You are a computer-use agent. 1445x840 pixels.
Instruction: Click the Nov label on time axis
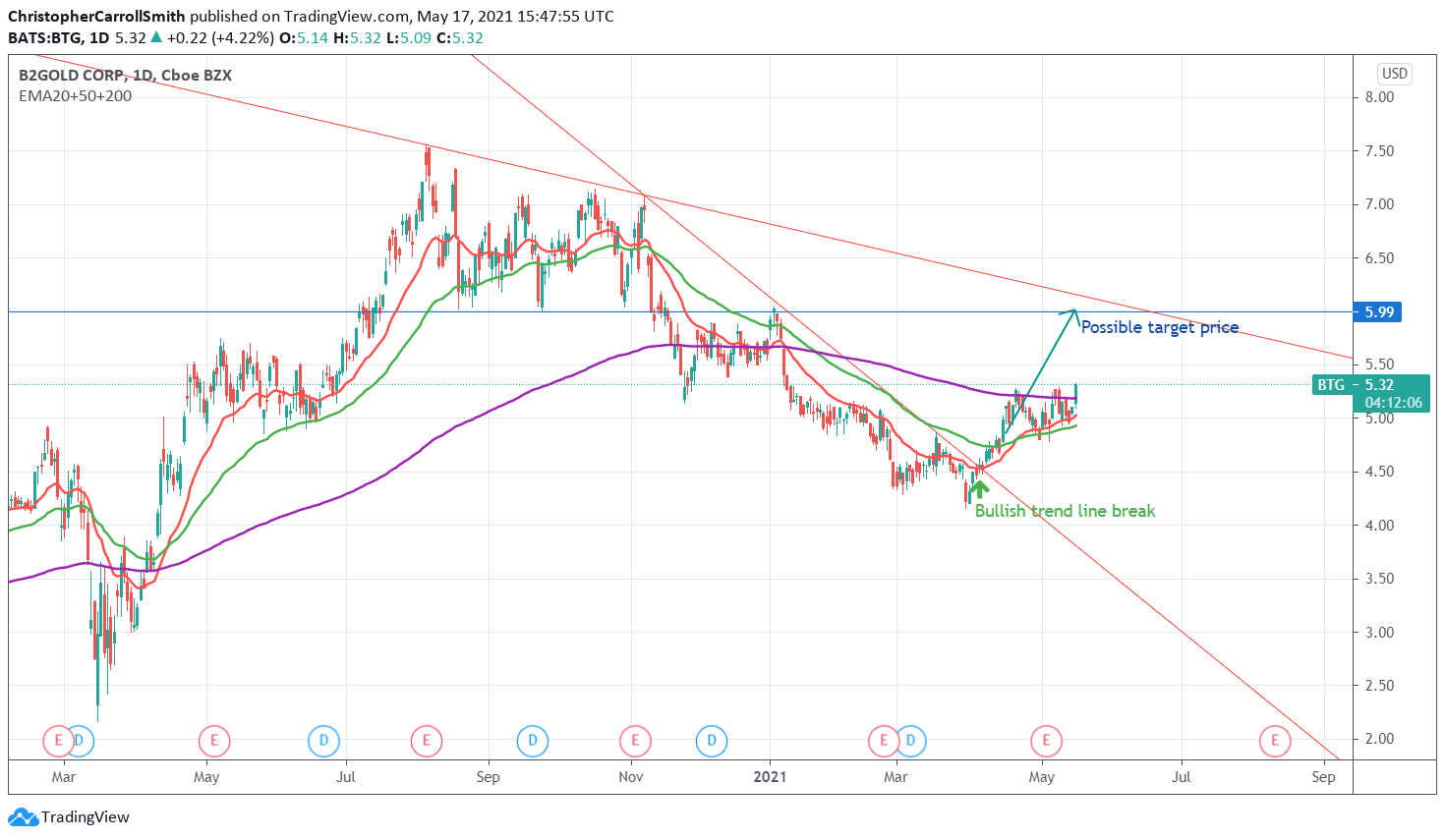tap(631, 777)
